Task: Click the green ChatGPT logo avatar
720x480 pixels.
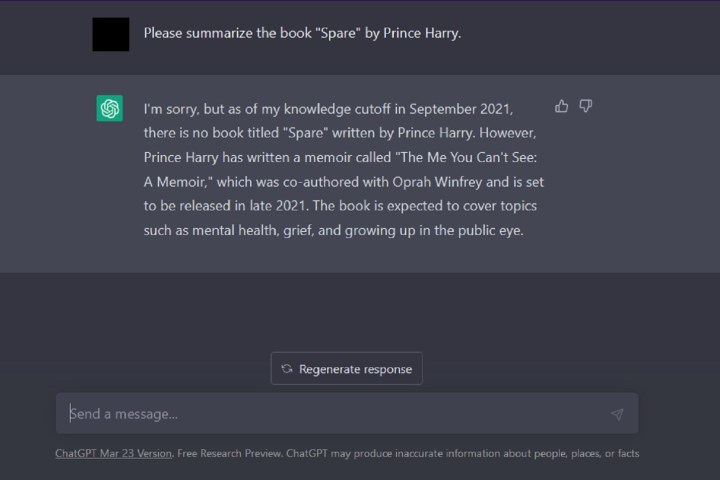Action: pos(110,108)
